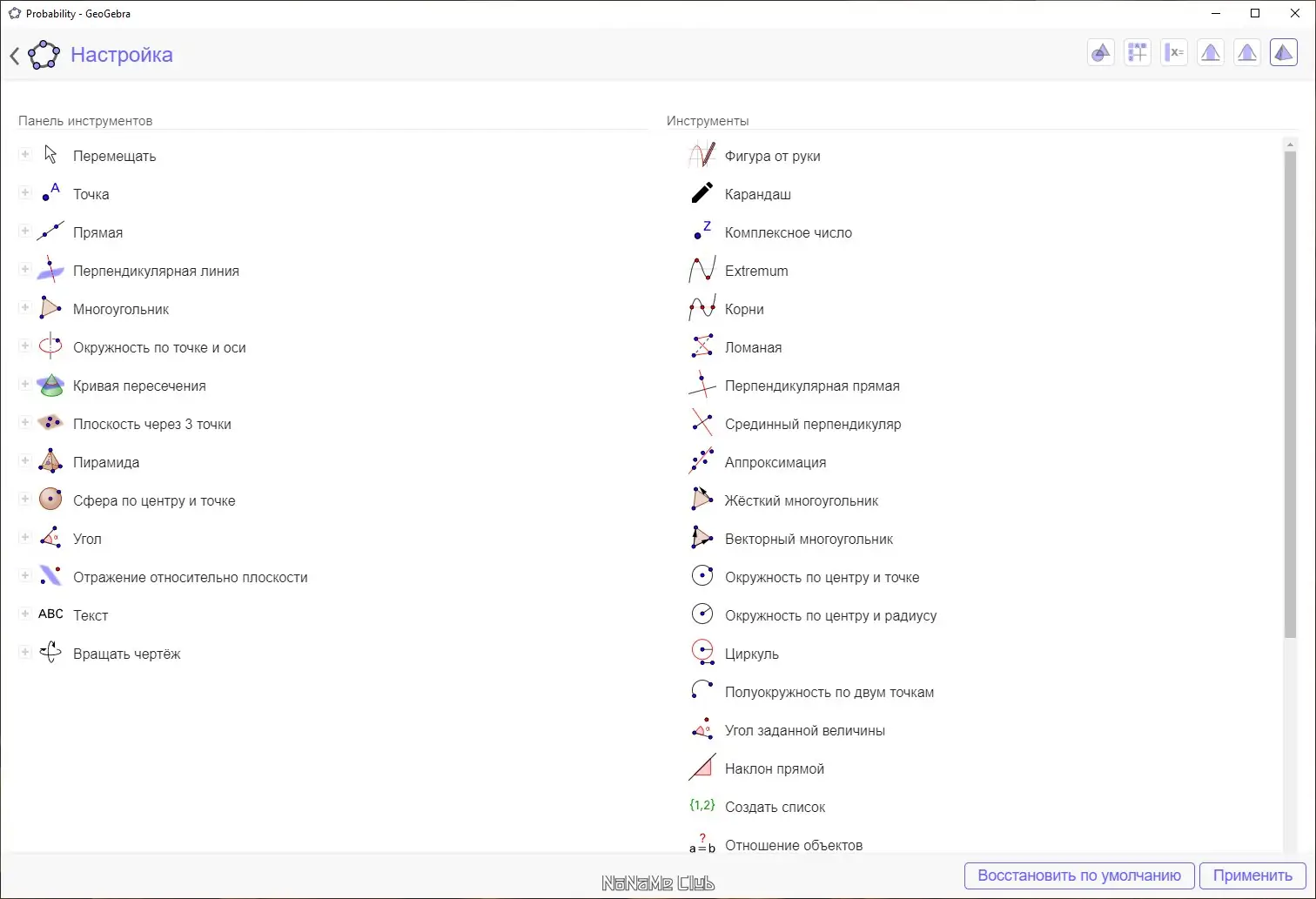Expand the Пирамида toolbar group

25,461
